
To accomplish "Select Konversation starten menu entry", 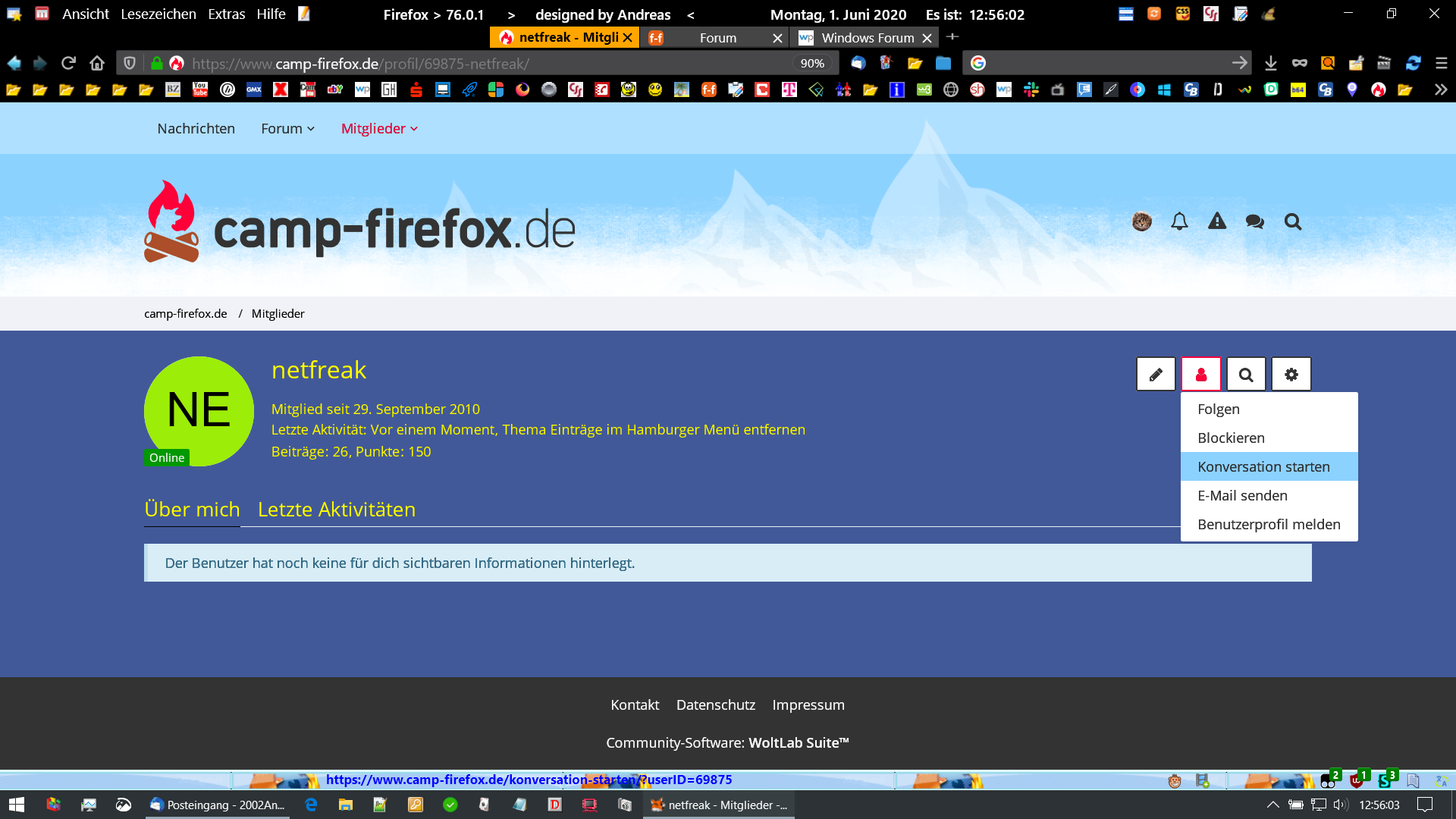I will [x=1263, y=466].
